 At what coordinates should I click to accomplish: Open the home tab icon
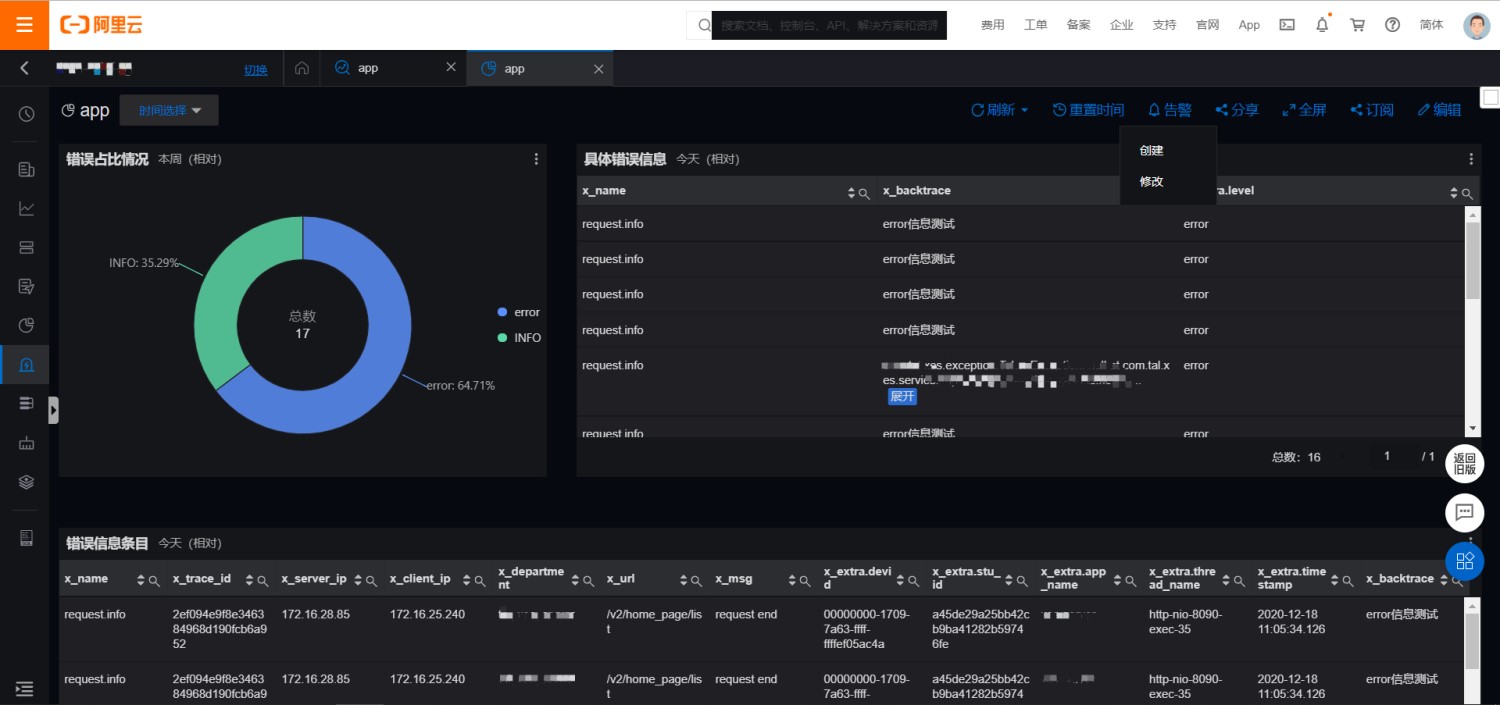pos(302,68)
